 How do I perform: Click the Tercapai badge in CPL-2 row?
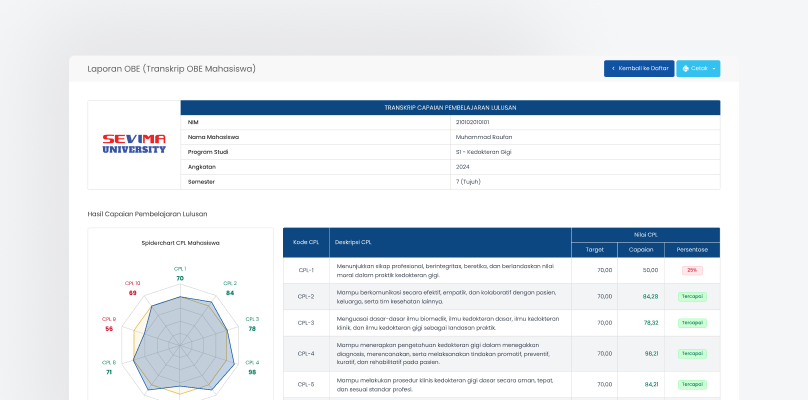click(692, 297)
